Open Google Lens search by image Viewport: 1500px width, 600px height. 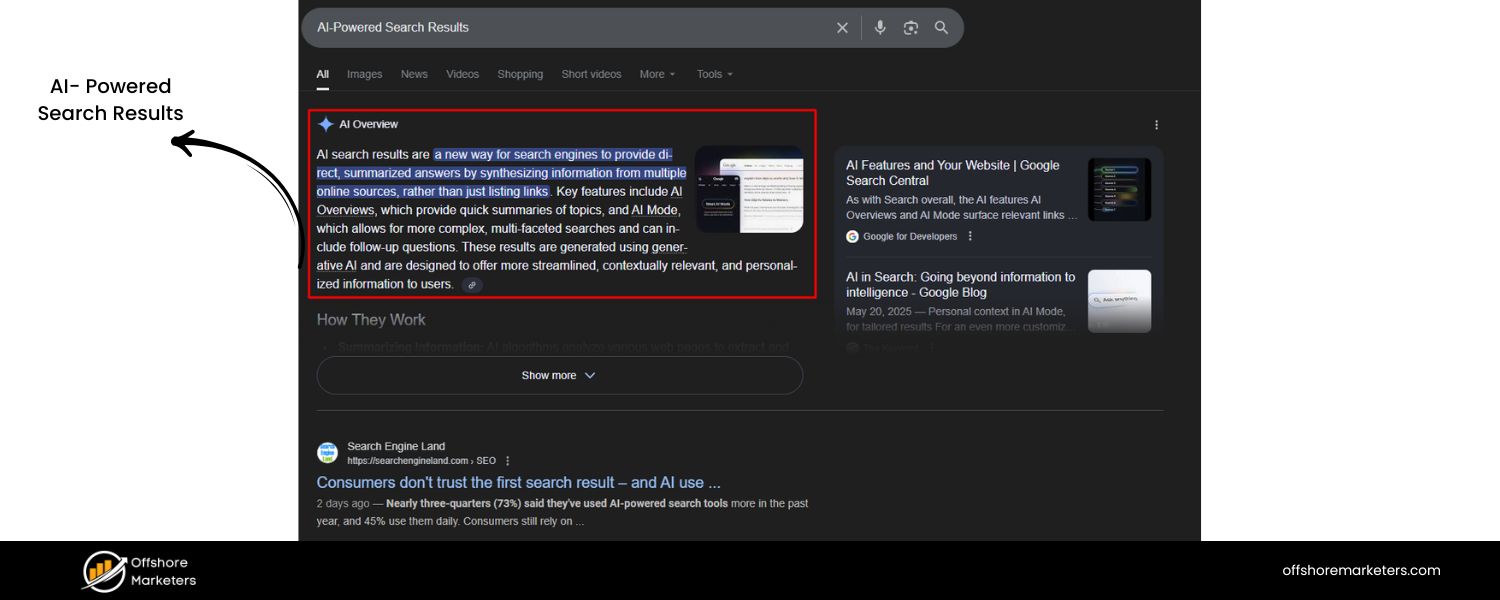pos(910,27)
